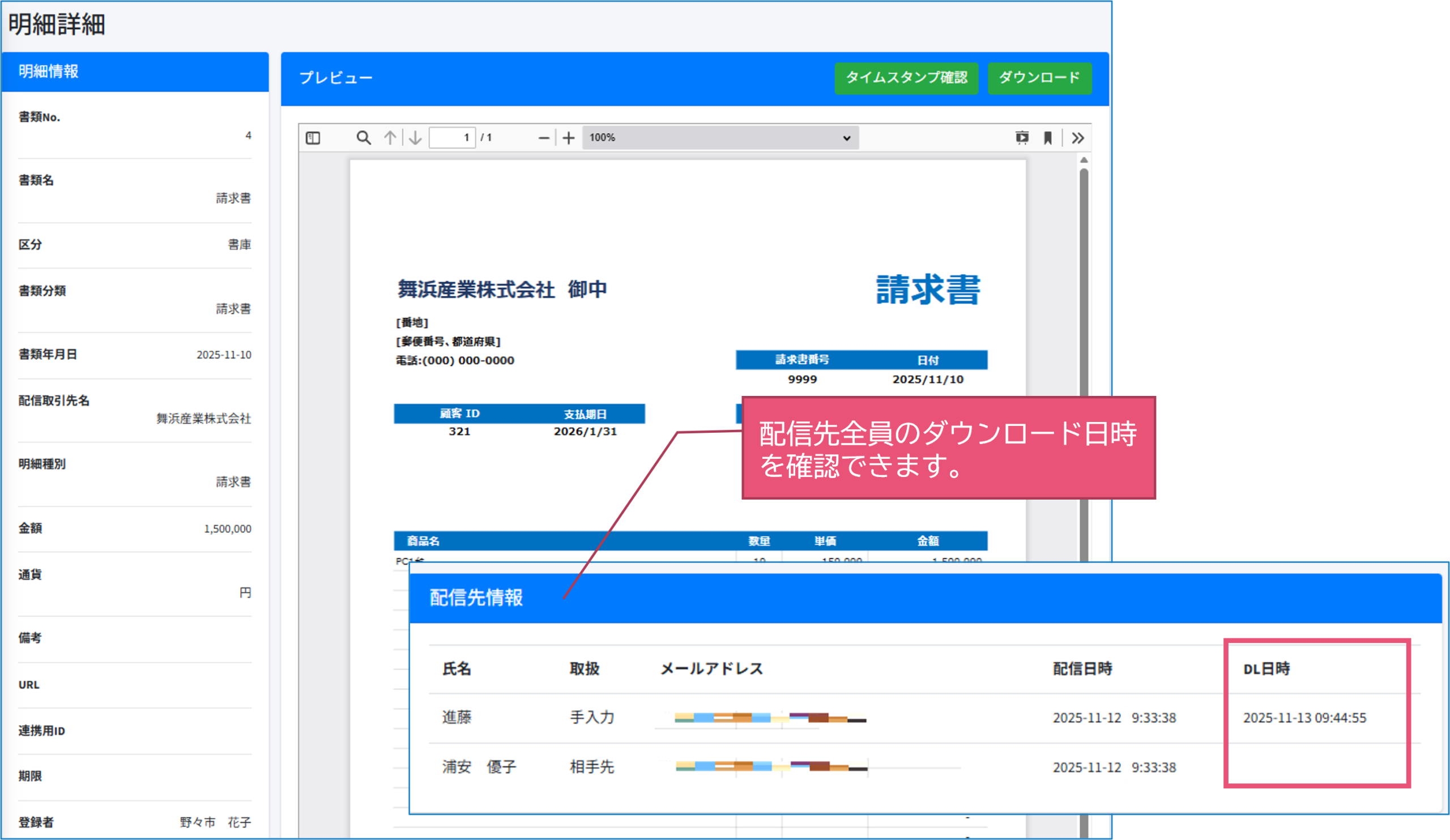
Task: Click the bookmark icon in PDF toolbar
Action: point(1048,138)
